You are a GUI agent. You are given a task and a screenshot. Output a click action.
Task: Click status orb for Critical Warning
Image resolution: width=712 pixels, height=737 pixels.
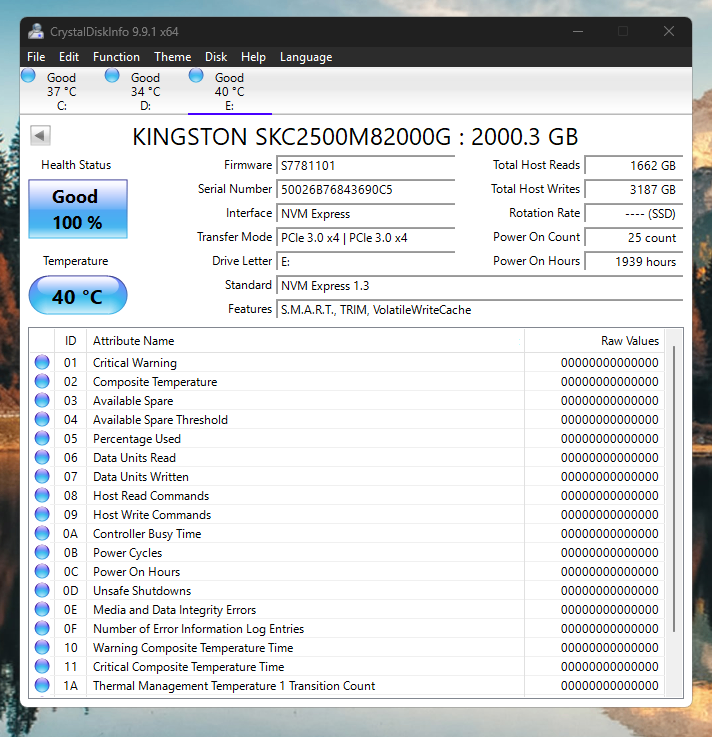tap(42, 362)
